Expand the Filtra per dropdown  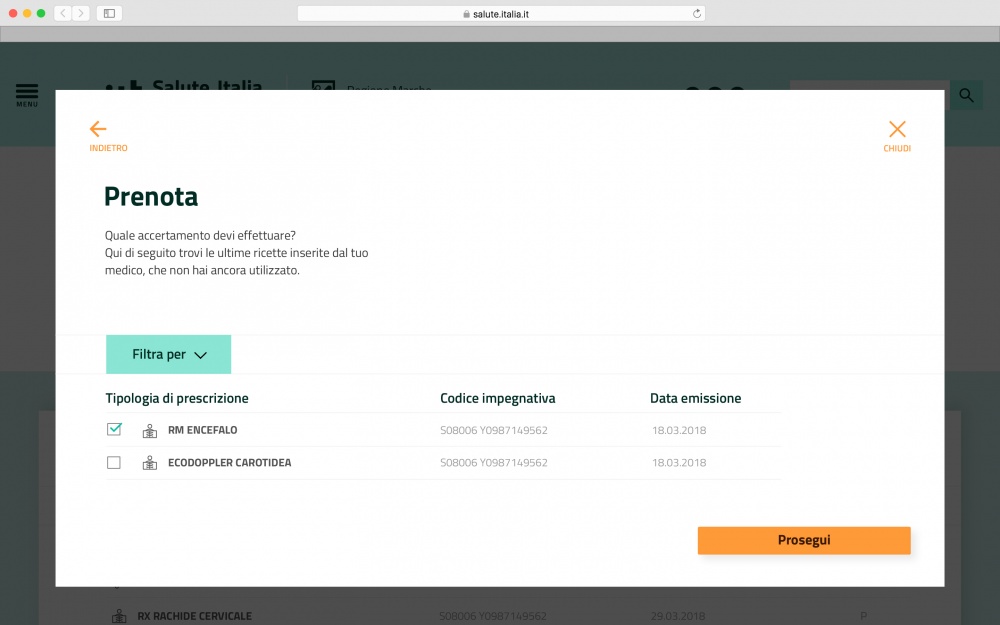coord(160,355)
